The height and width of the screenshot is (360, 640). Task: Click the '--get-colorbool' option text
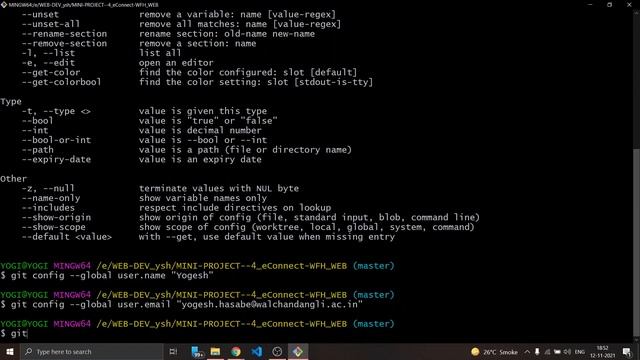coord(61,82)
